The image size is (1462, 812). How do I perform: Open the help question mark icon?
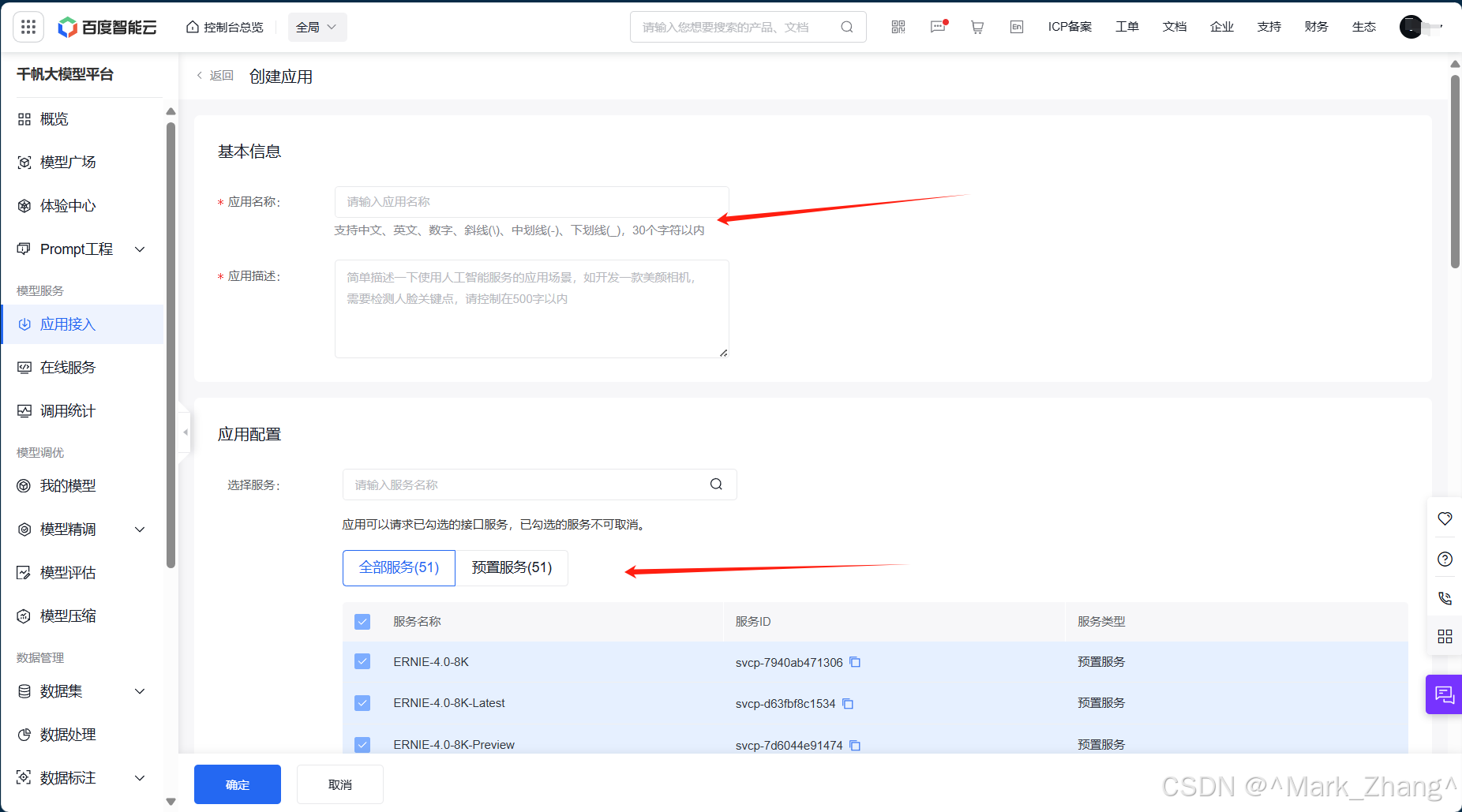(1445, 559)
